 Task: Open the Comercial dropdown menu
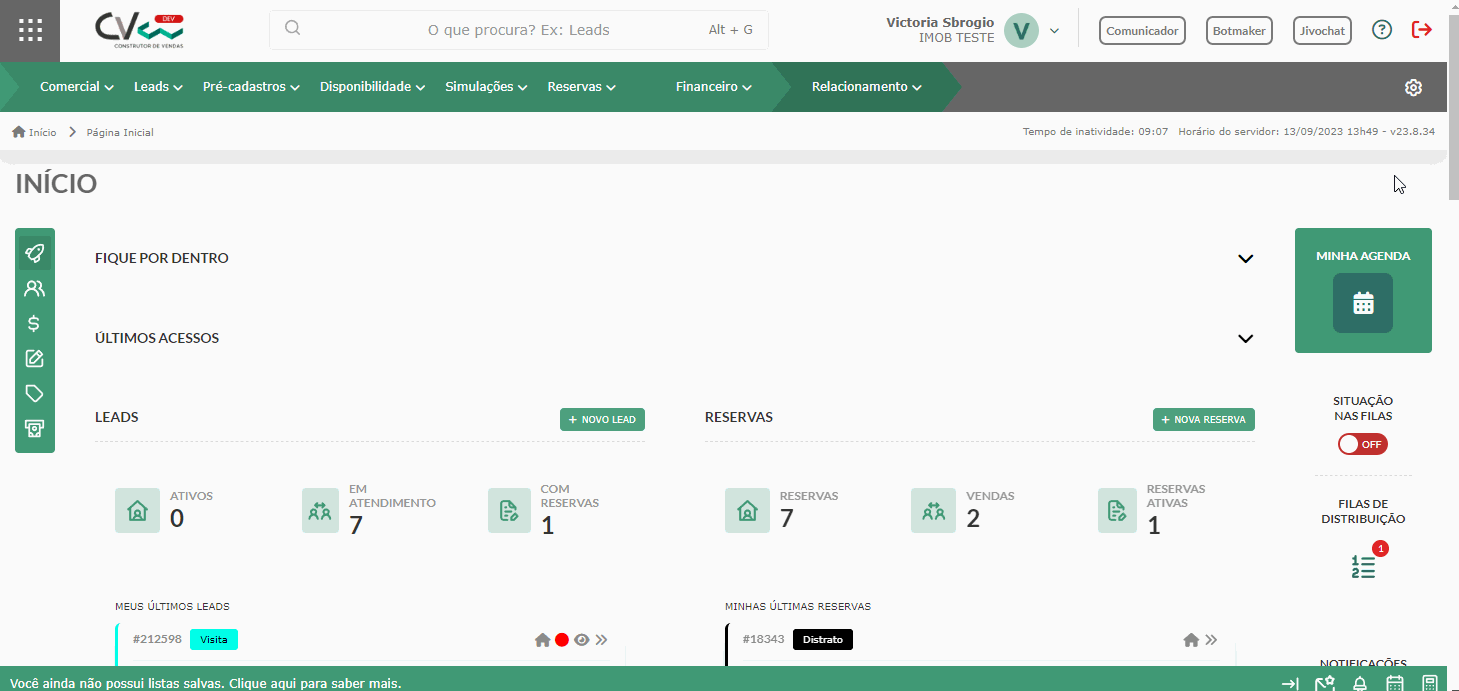click(x=77, y=87)
